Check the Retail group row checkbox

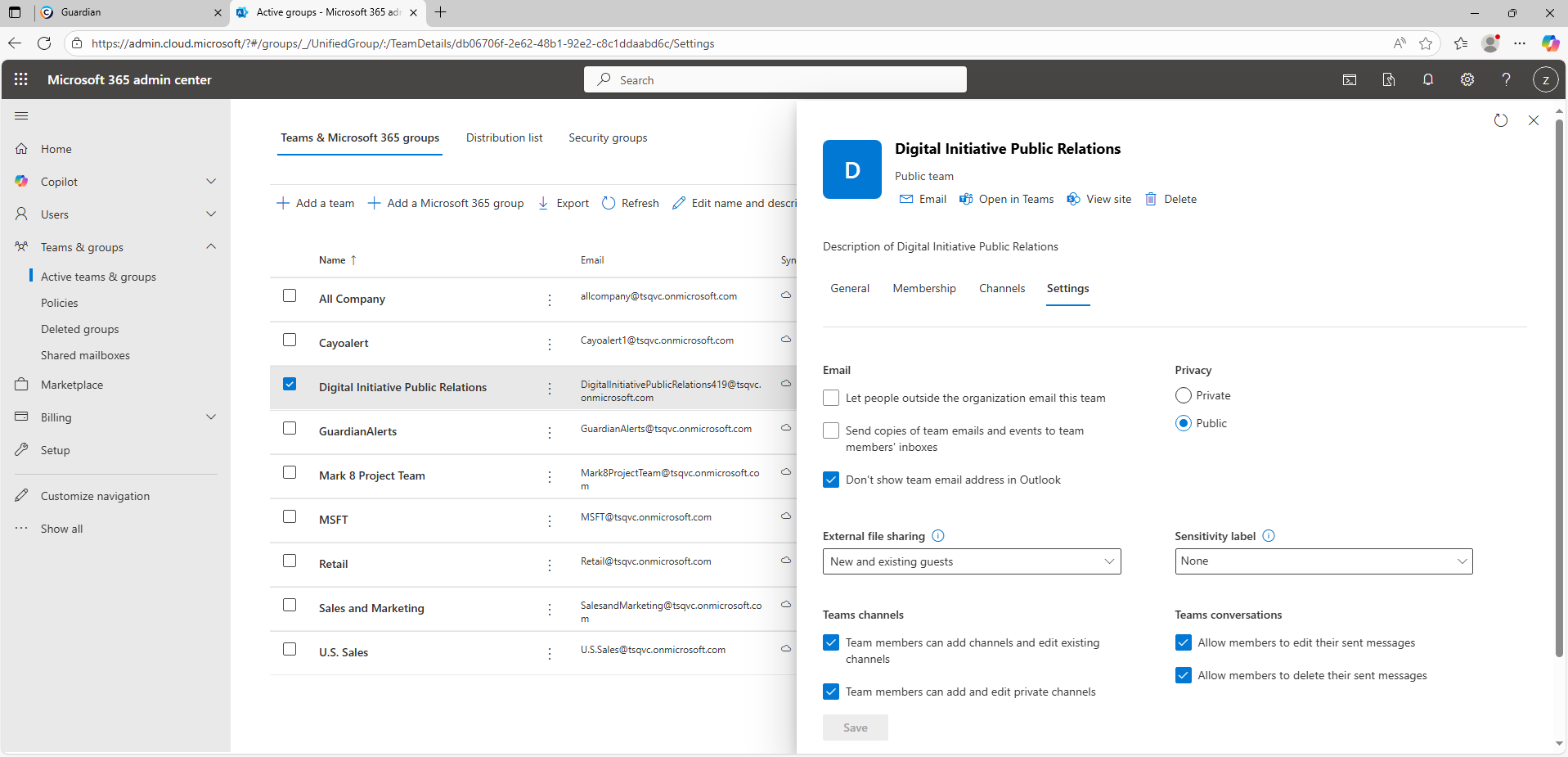tap(290, 561)
